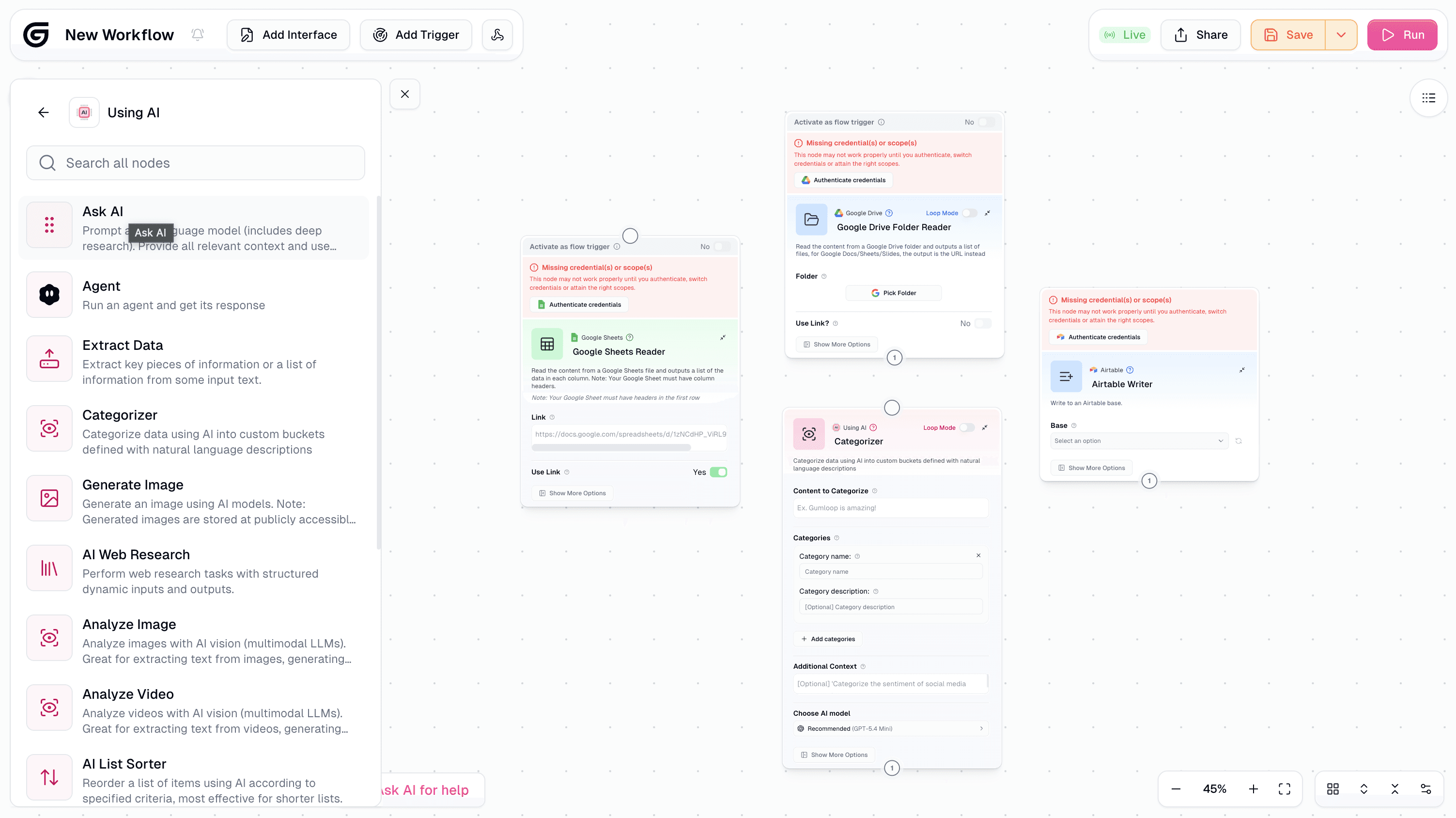
Task: Click the auto-layout grid icon
Action: click(1333, 788)
